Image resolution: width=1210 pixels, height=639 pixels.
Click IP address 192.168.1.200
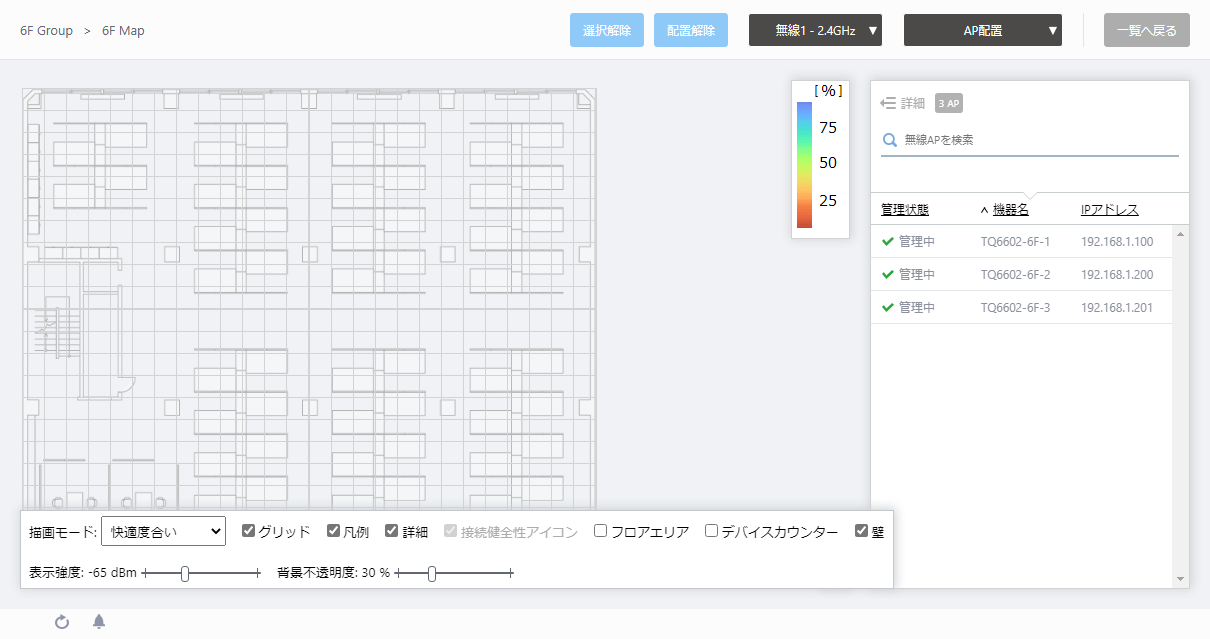pos(1117,274)
